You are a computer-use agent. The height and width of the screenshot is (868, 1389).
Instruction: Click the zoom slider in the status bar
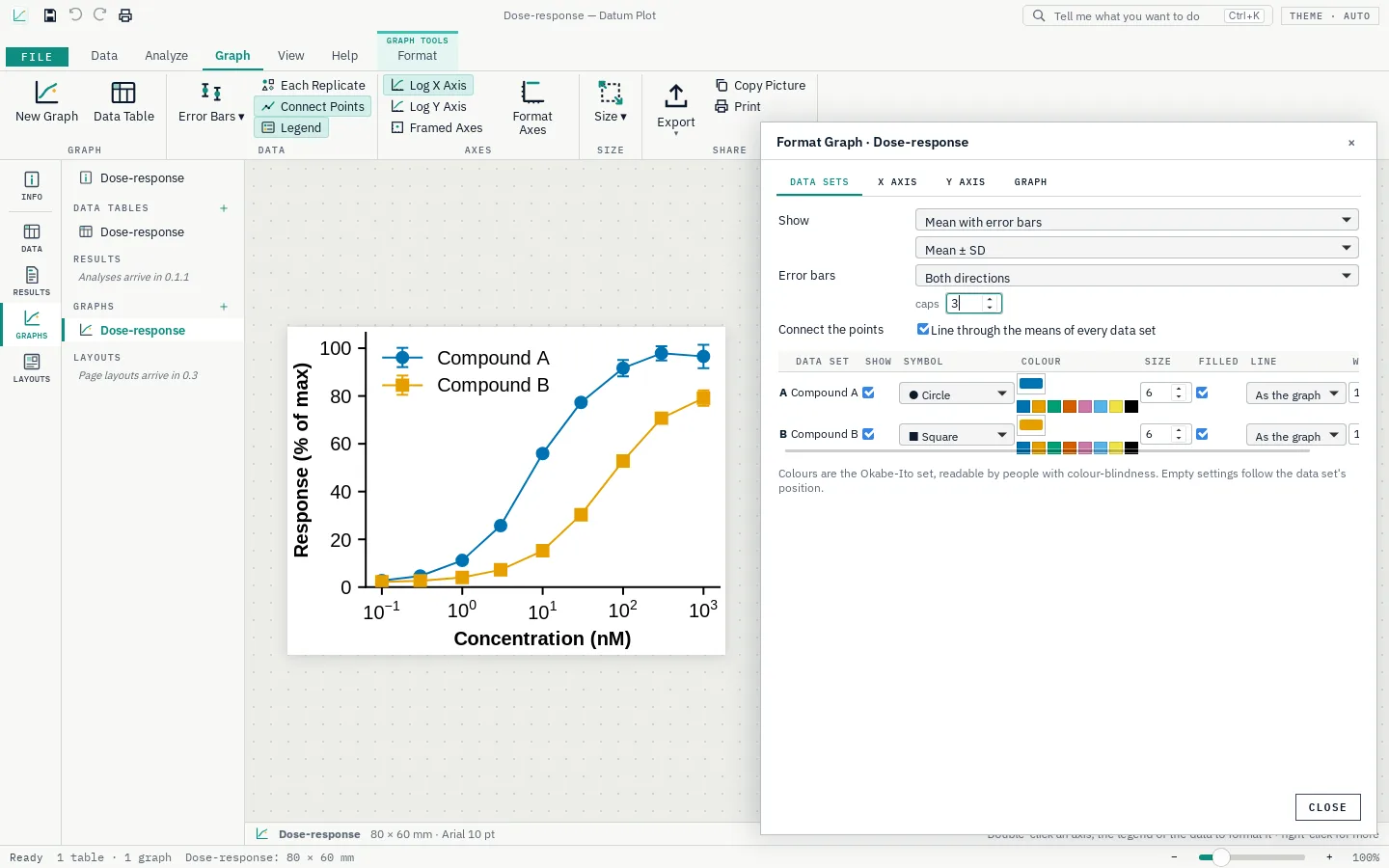point(1252,857)
